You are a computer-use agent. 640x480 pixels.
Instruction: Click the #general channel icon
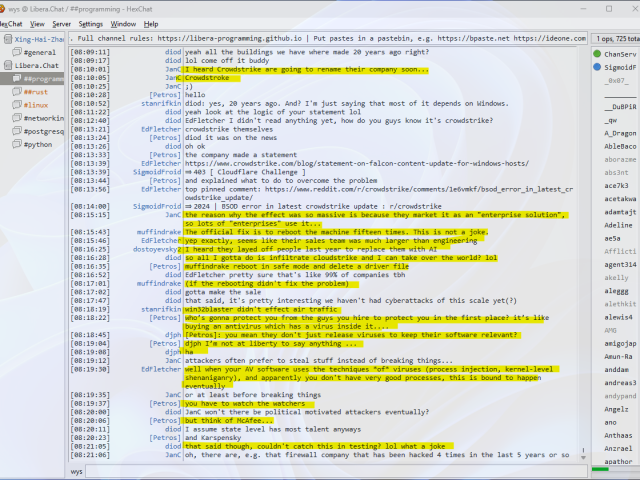17,51
